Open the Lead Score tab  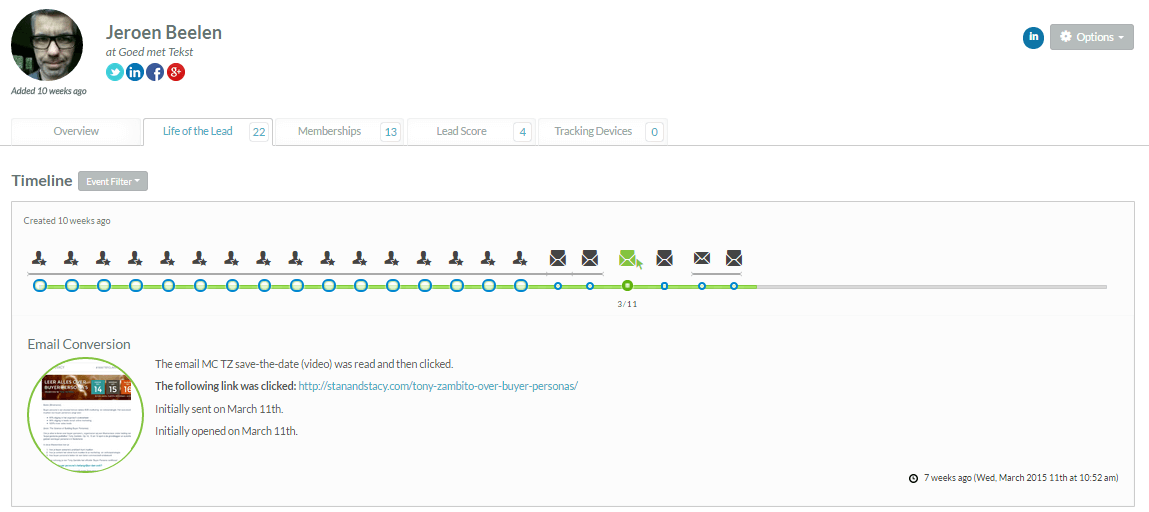pyautogui.click(x=461, y=131)
